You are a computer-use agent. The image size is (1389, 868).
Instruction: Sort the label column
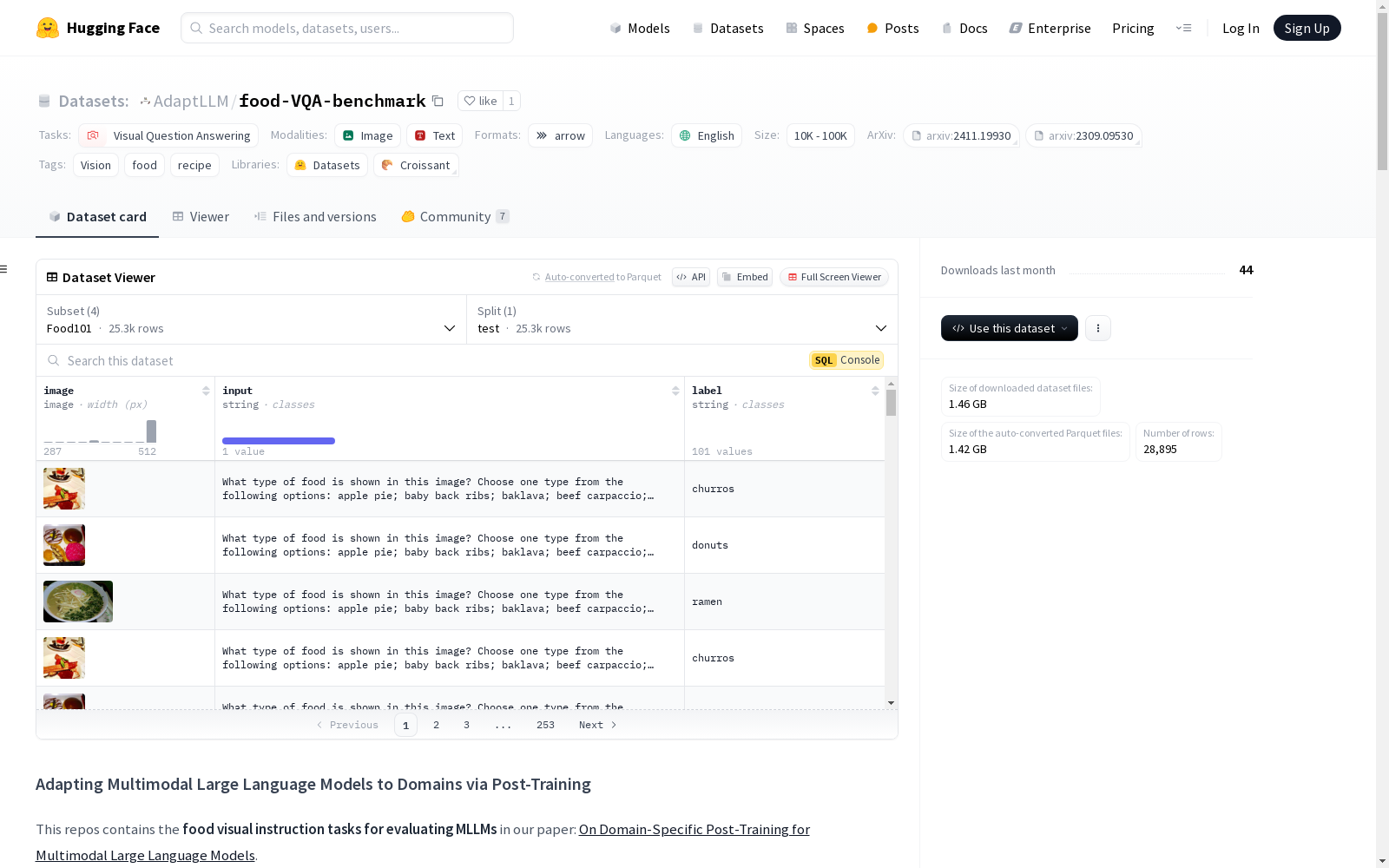pos(875,391)
